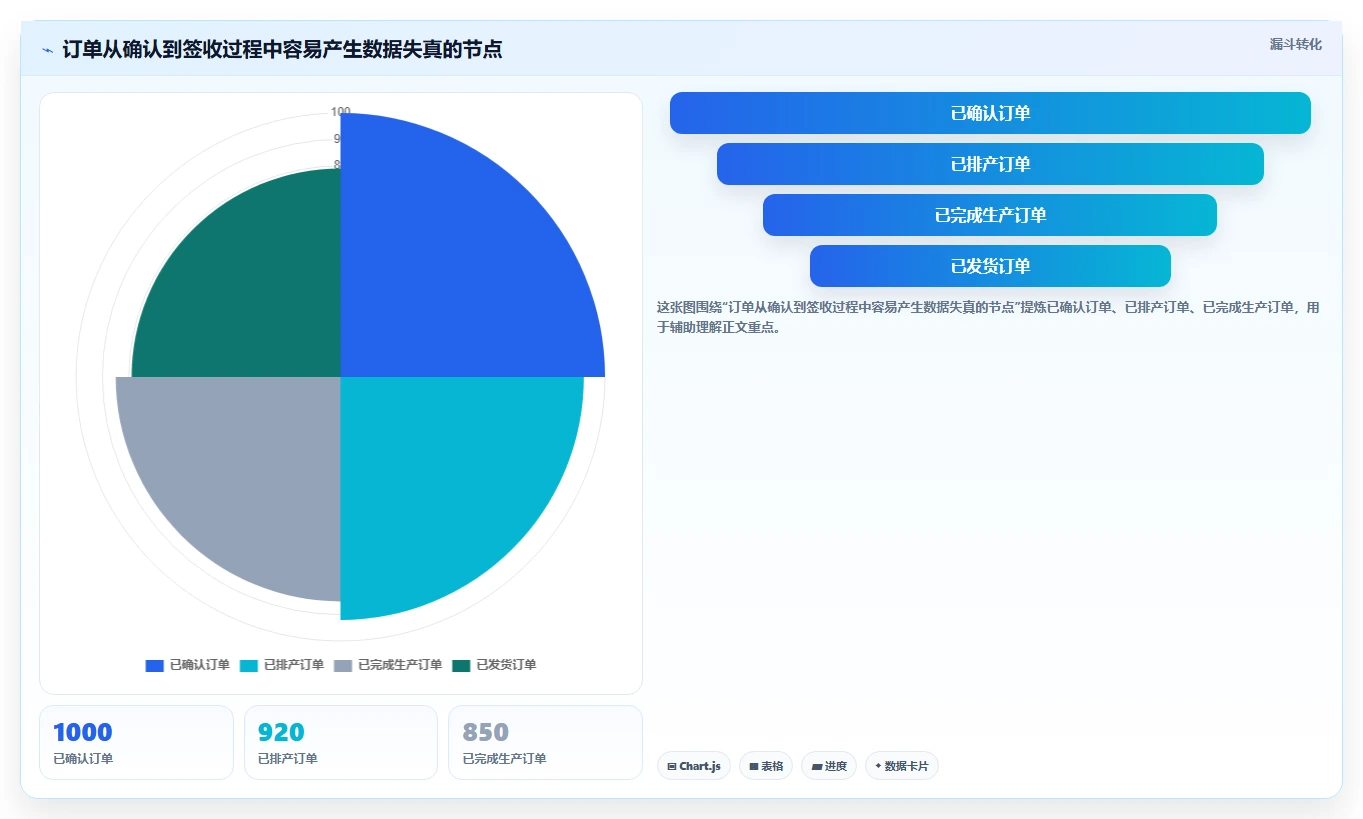Toggle 已发货订单 legend green swatch
This screenshot has height=819, width=1363.
(461, 665)
